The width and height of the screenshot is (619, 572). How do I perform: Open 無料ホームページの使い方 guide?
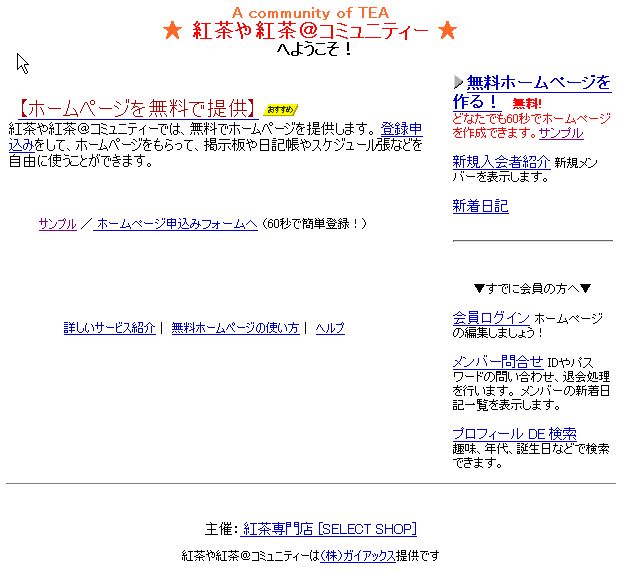click(x=235, y=328)
